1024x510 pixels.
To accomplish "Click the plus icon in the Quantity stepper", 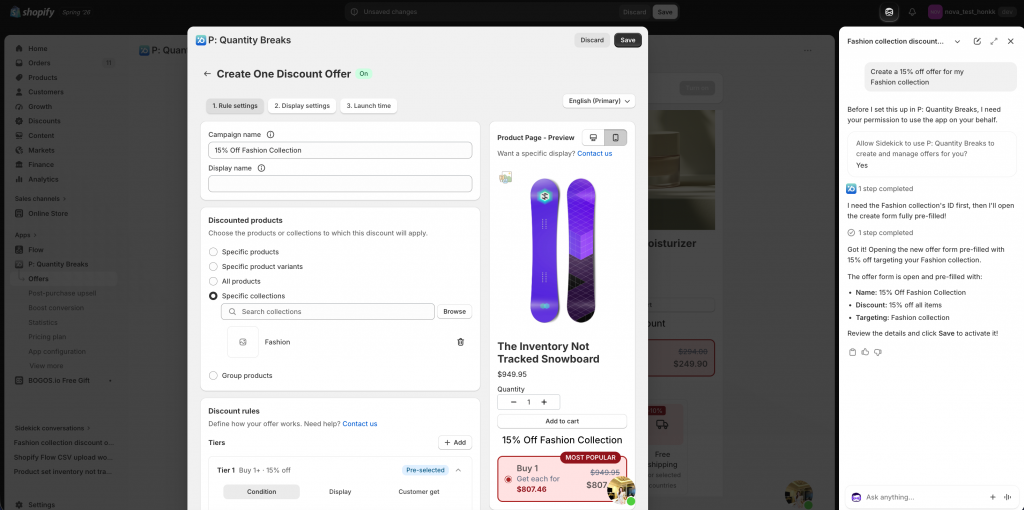I will (x=544, y=402).
